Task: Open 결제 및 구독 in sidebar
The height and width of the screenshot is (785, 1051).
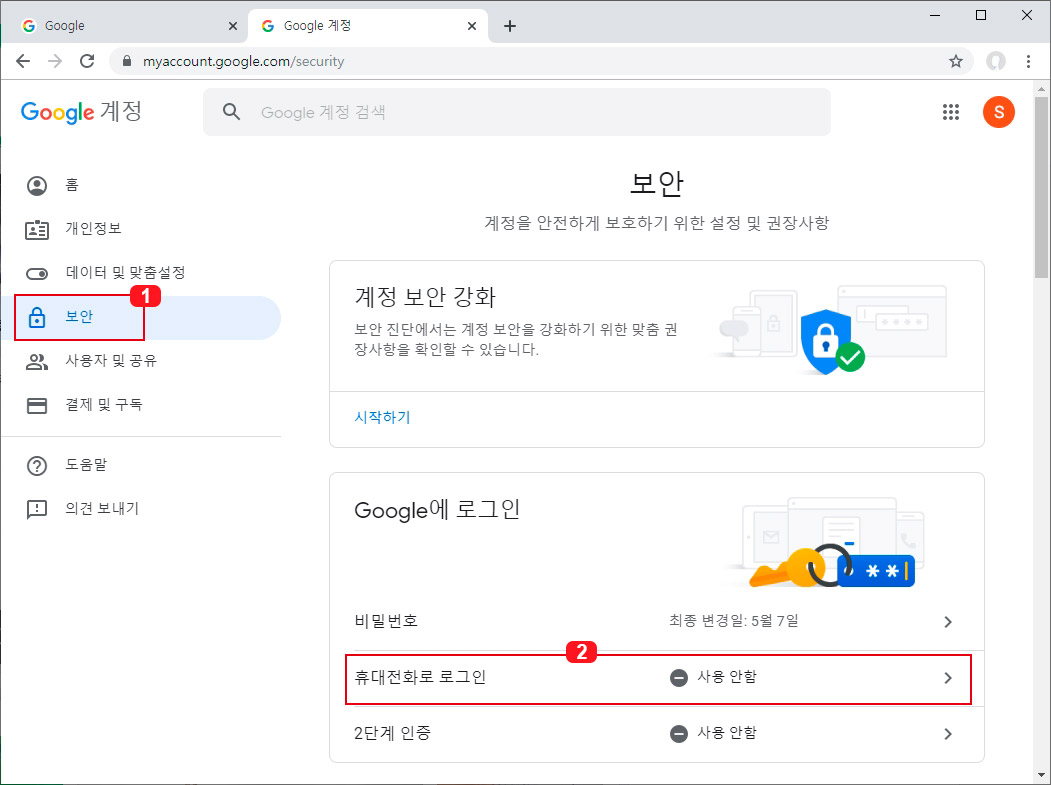Action: click(141, 405)
